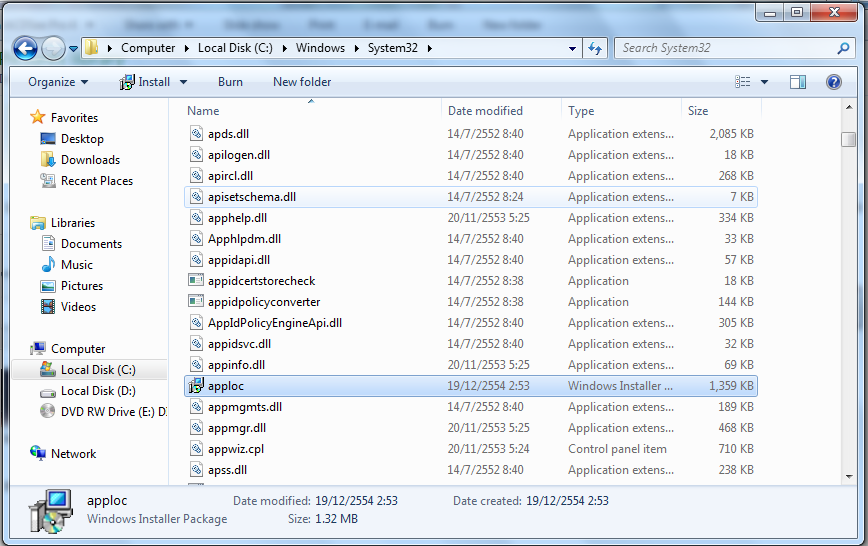Expand the Computer breadcrumb arrow
The width and height of the screenshot is (868, 546).
(x=186, y=48)
